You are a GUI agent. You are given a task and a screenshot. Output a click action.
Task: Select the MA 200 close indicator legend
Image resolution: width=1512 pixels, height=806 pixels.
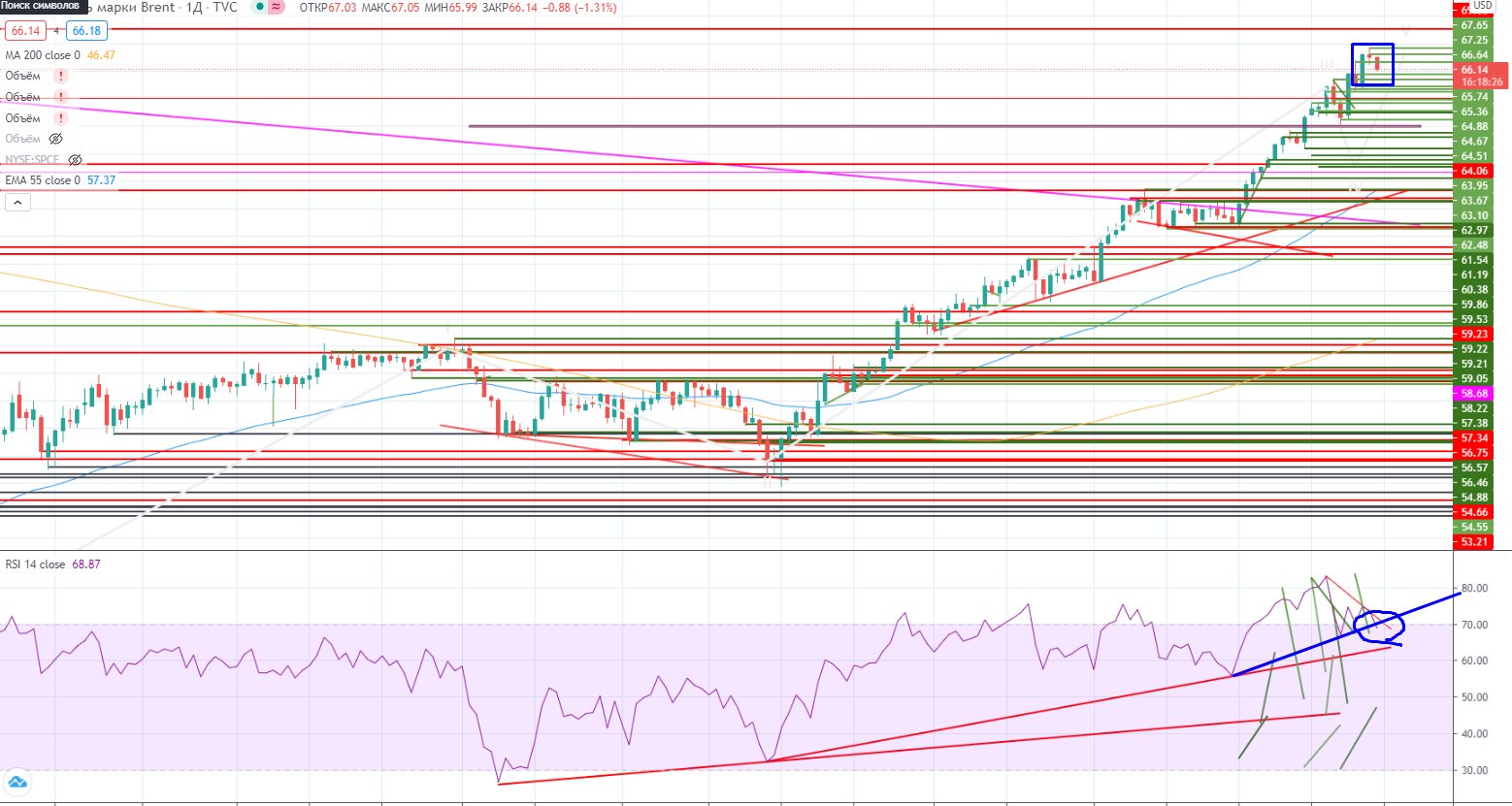tap(43, 55)
